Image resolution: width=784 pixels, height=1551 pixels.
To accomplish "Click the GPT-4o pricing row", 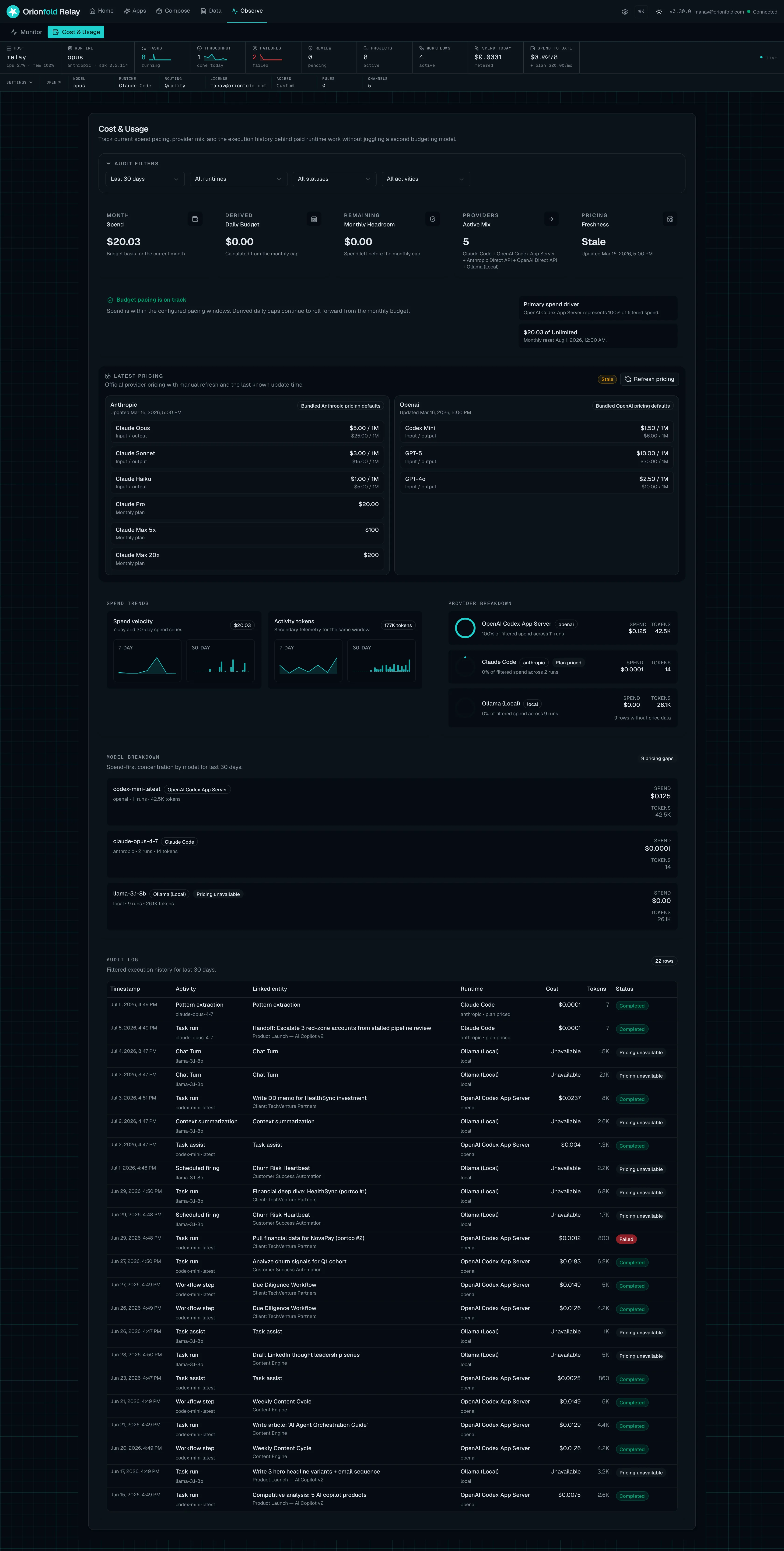I will [537, 483].
